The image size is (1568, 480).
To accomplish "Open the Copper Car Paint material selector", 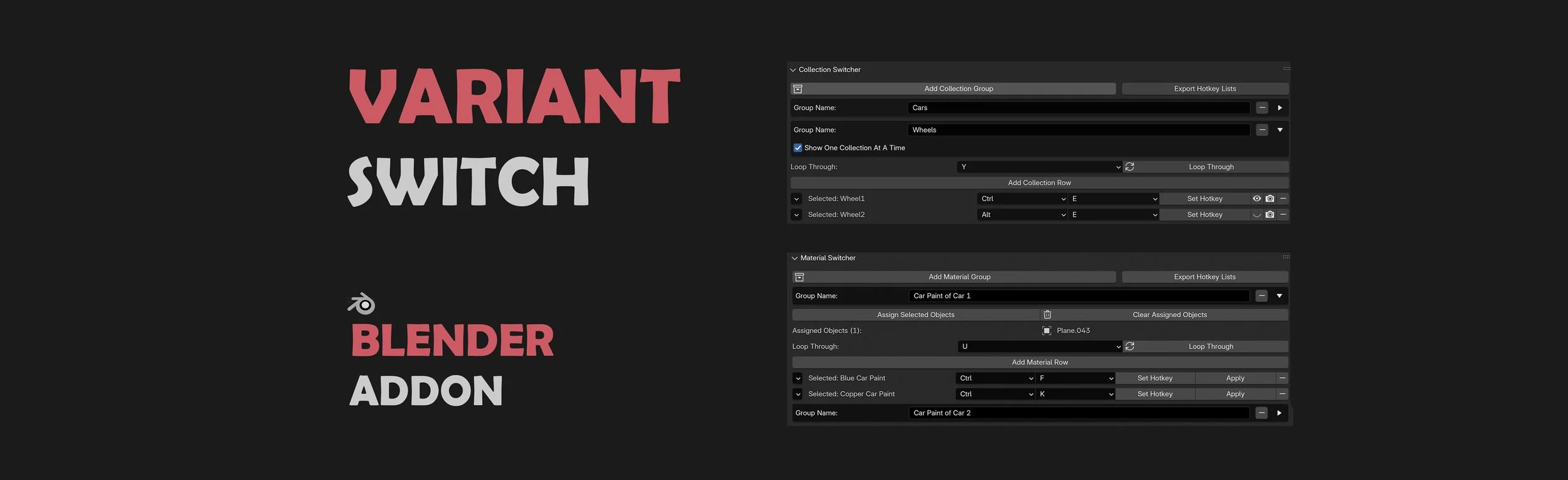I will point(798,394).
